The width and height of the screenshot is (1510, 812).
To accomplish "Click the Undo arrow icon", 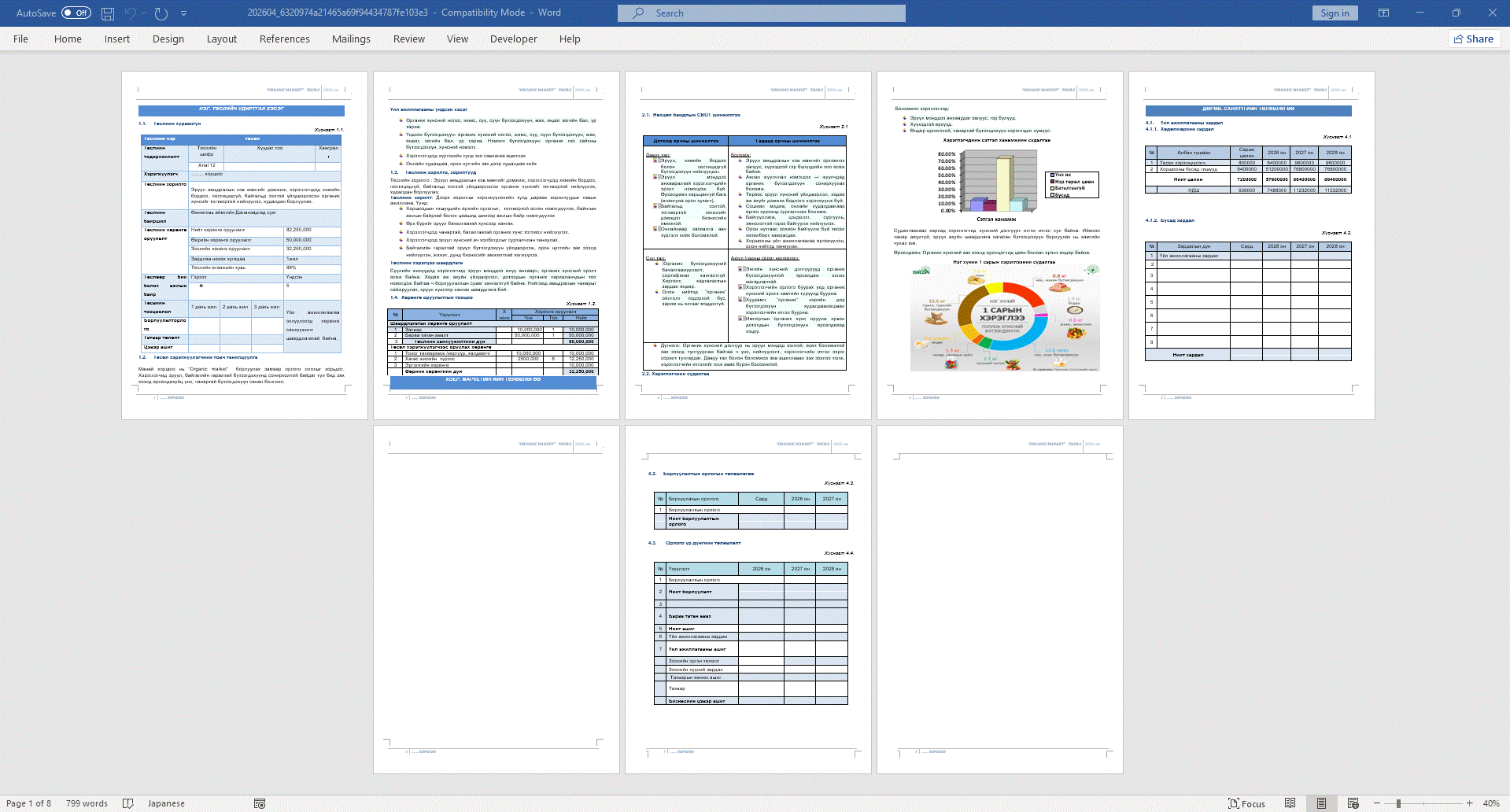I will click(x=131, y=13).
